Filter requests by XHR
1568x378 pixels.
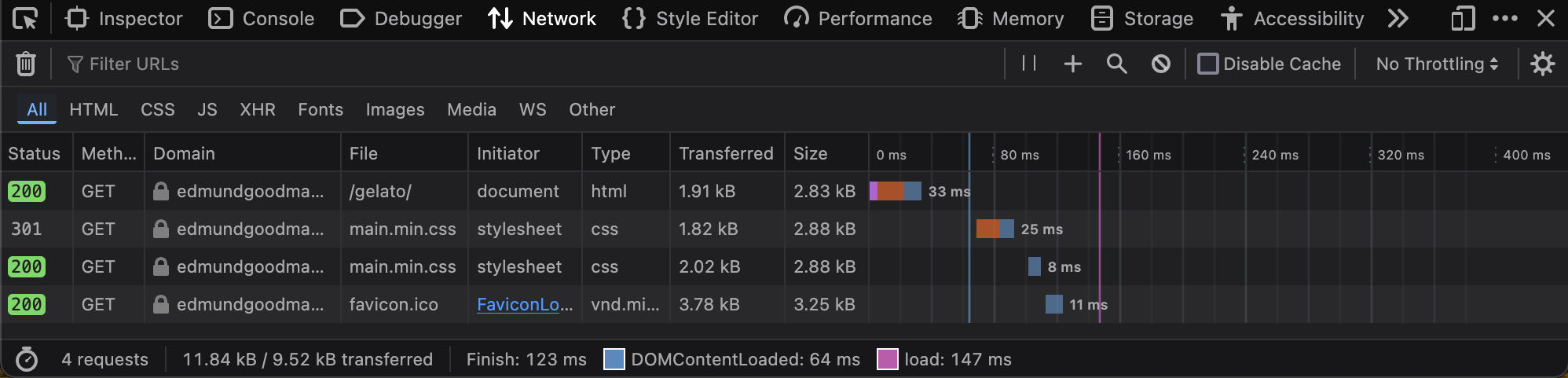258,110
